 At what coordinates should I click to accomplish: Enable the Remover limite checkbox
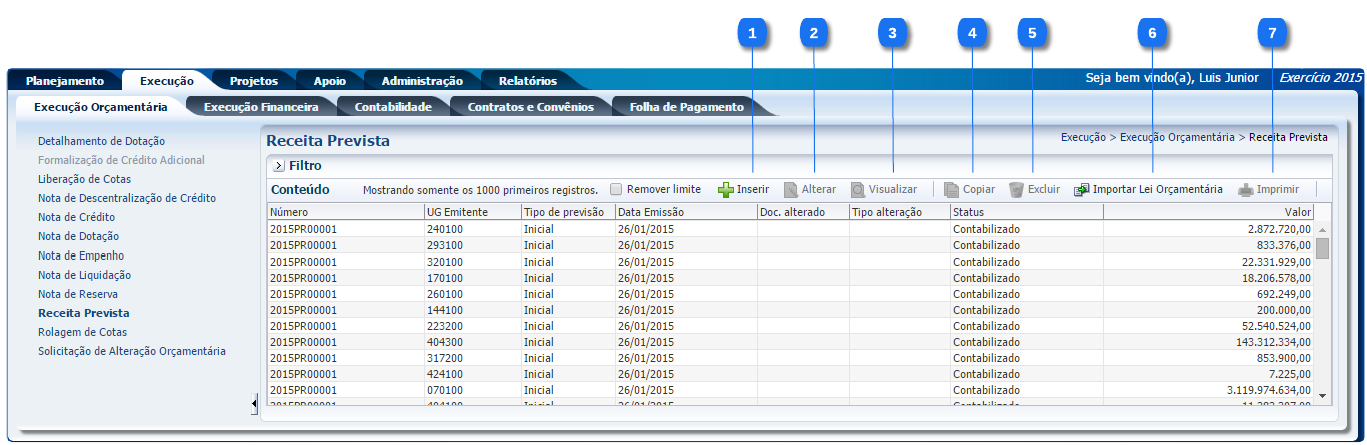click(x=616, y=189)
